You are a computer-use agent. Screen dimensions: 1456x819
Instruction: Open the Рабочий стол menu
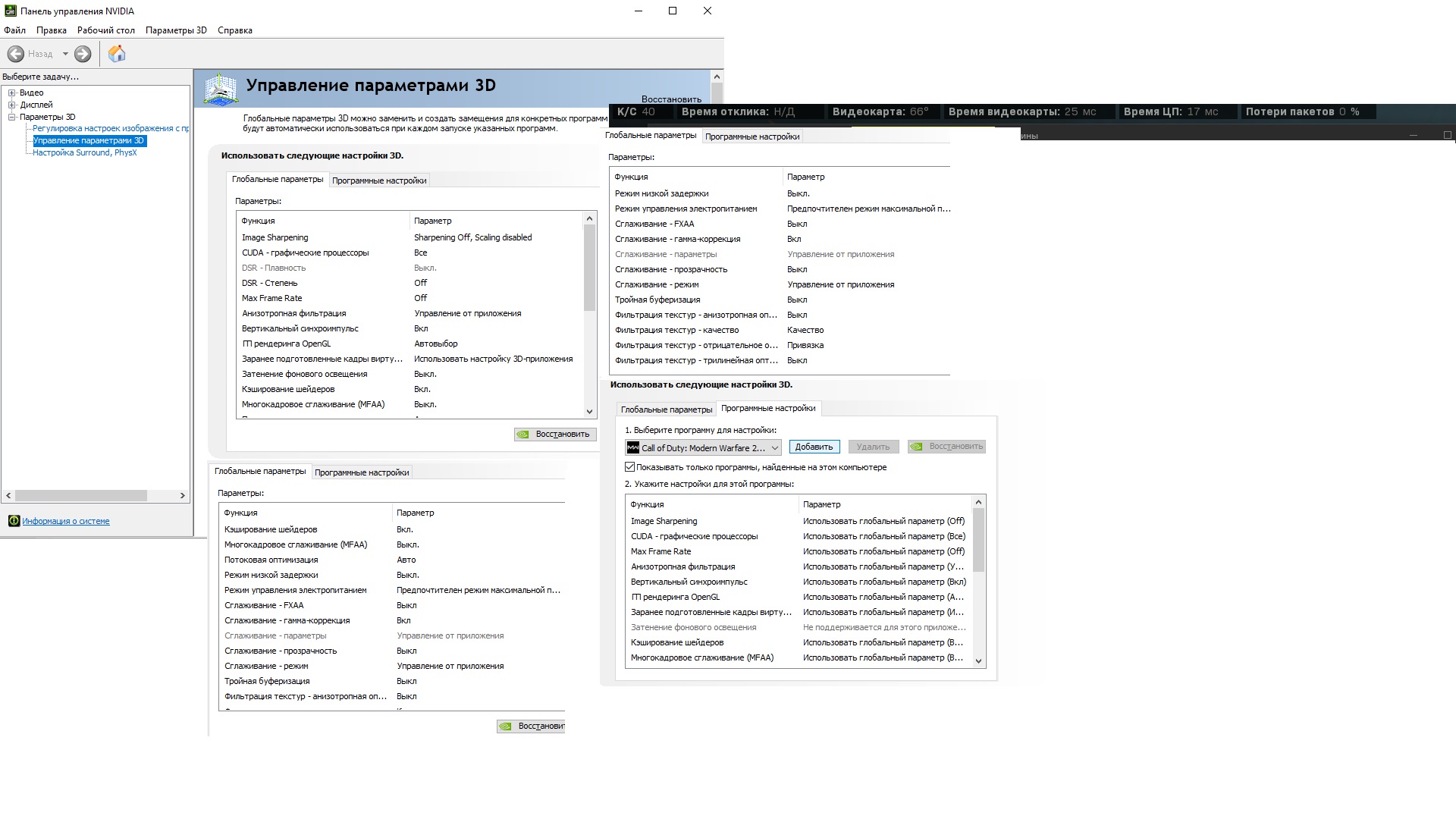point(106,30)
